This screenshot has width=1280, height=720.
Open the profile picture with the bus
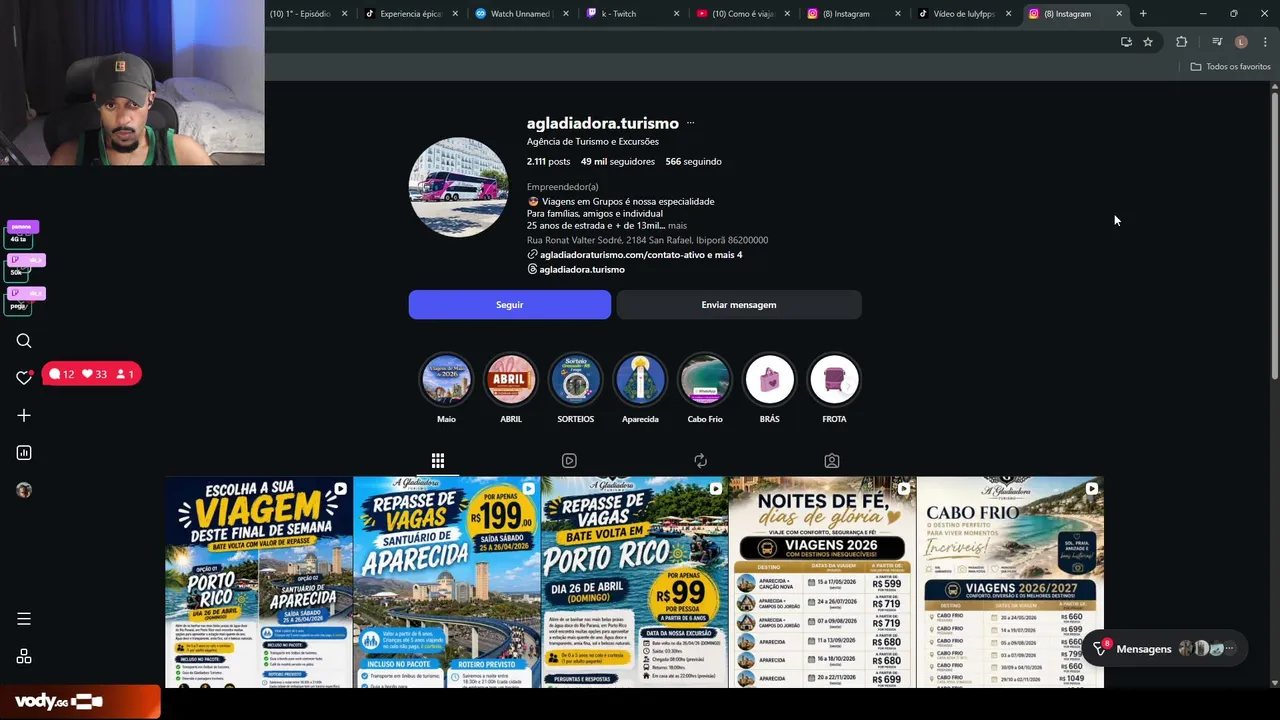[x=458, y=187]
